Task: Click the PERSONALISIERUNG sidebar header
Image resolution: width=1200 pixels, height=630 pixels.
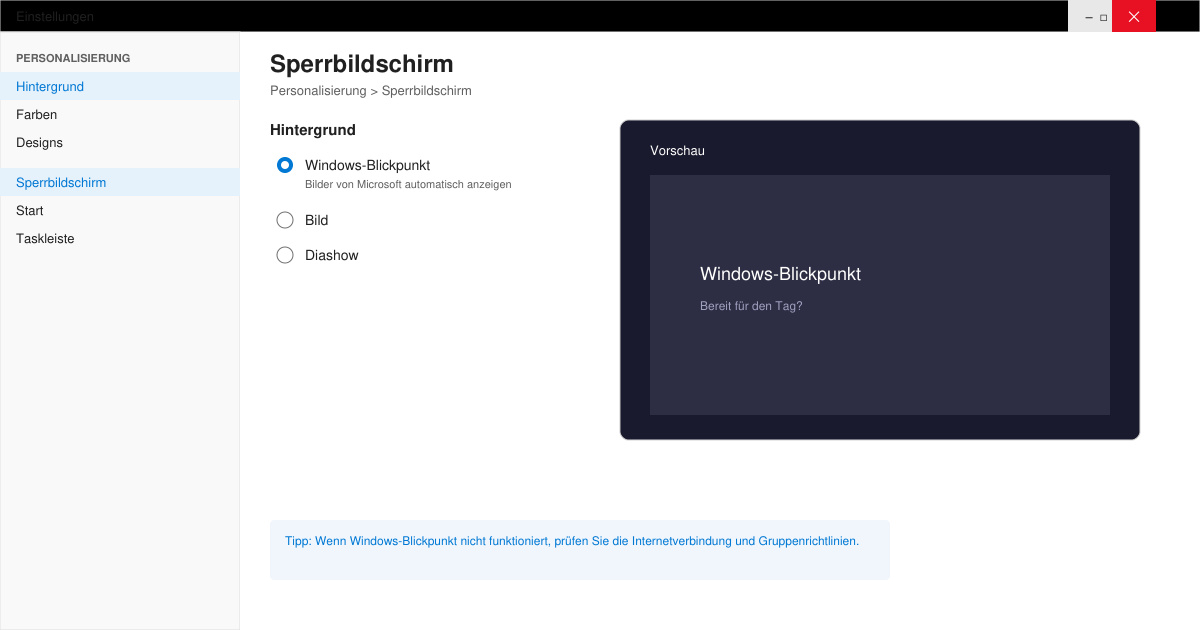Action: [73, 58]
